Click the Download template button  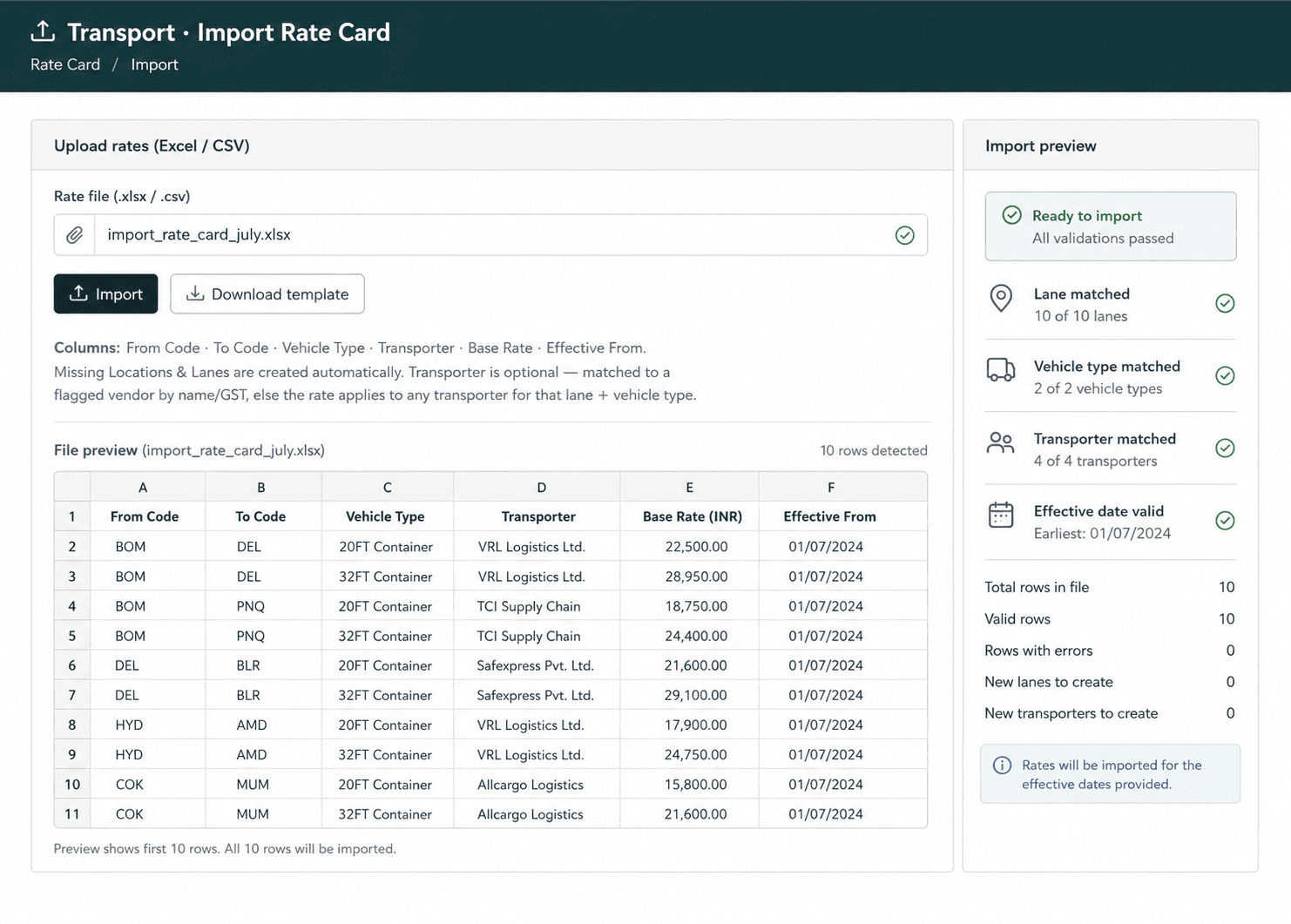[x=267, y=294]
